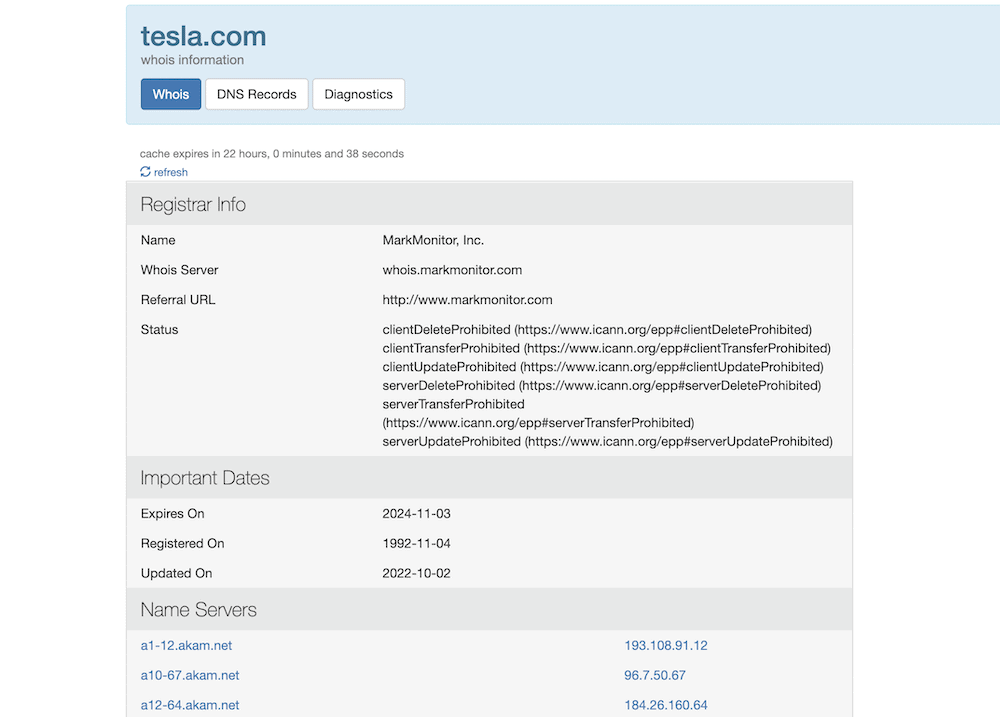Click the whois.markmonitor.com server value
The width and height of the screenshot is (1000, 717).
[x=452, y=270]
